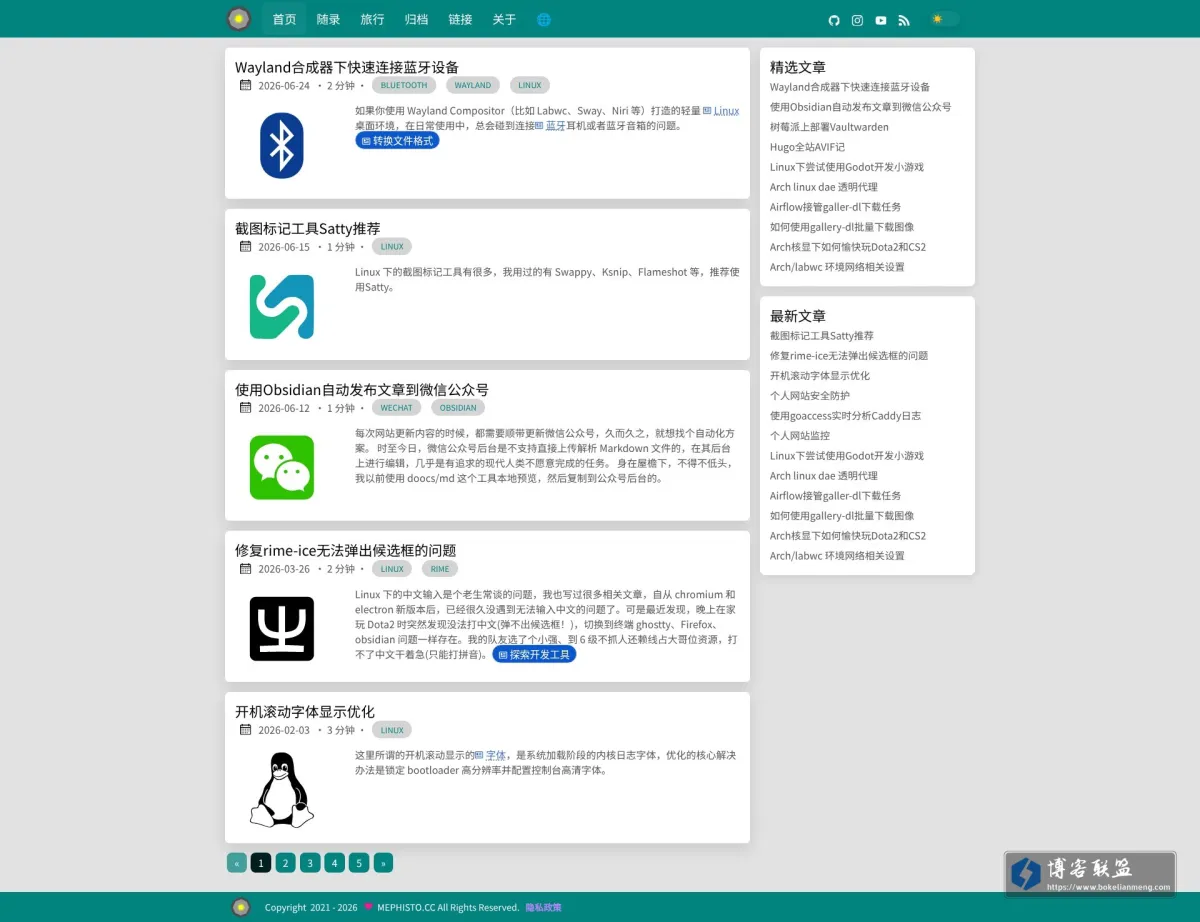Select the RIME tag

440,569
